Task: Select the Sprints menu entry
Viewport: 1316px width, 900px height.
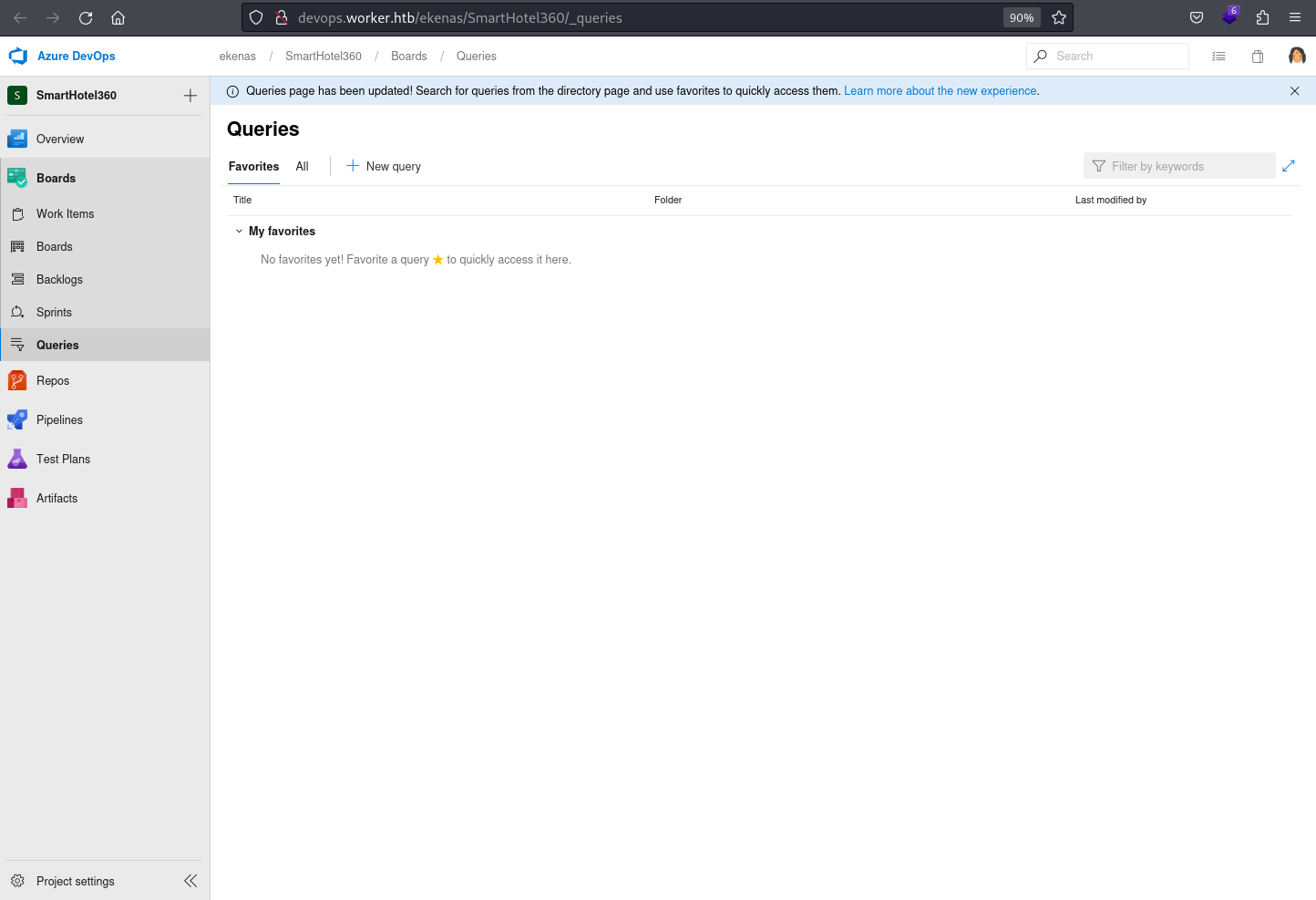Action: tap(54, 313)
